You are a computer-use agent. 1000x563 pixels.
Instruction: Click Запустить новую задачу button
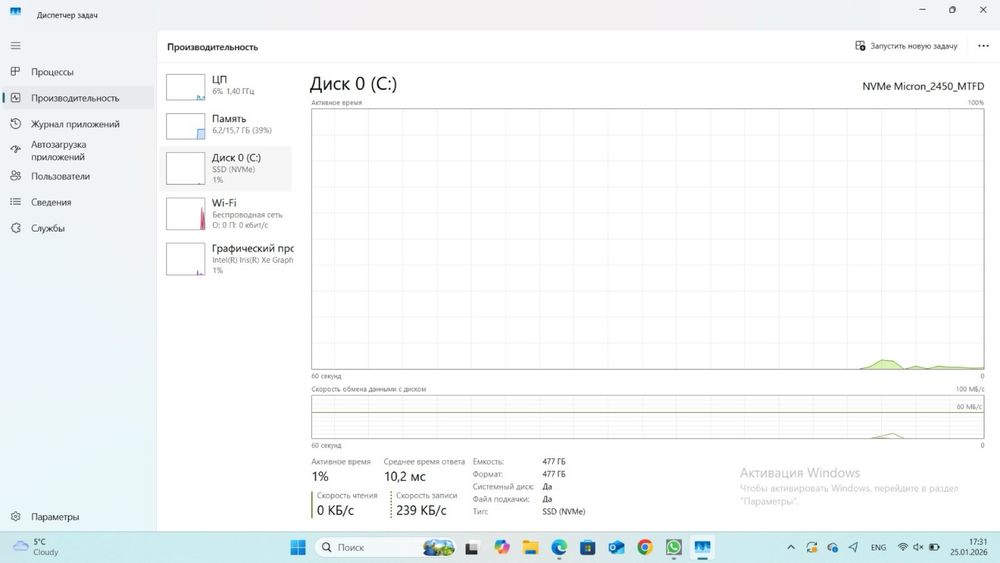pyautogui.click(x=906, y=46)
